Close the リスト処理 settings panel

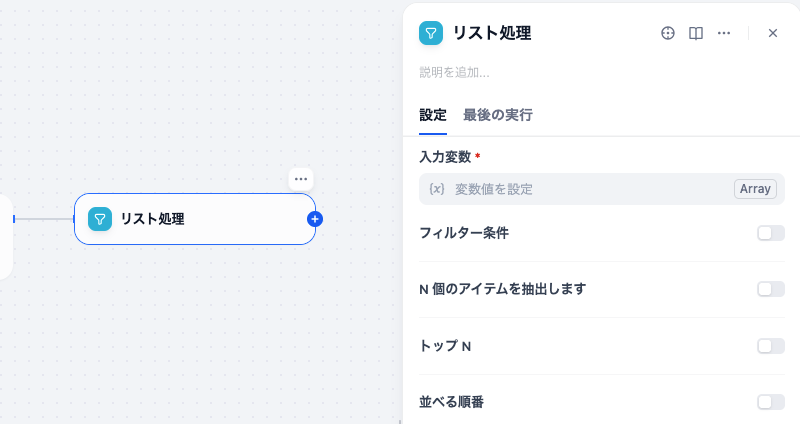coord(773,33)
